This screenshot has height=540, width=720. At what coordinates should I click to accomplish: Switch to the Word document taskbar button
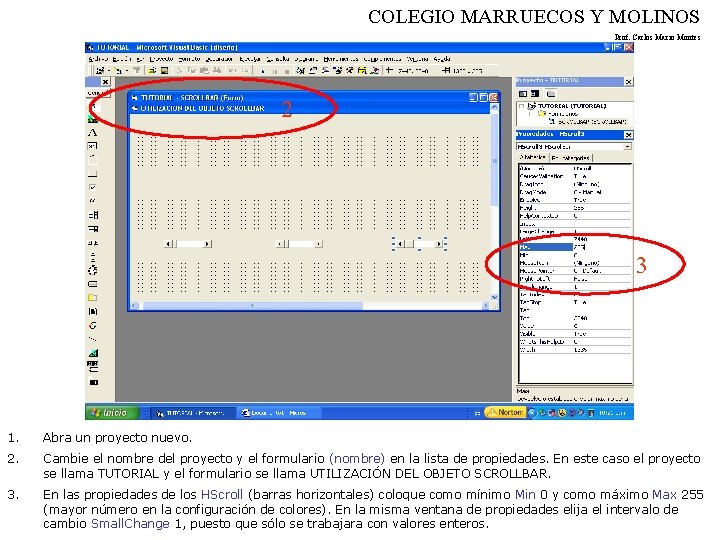[x=277, y=413]
